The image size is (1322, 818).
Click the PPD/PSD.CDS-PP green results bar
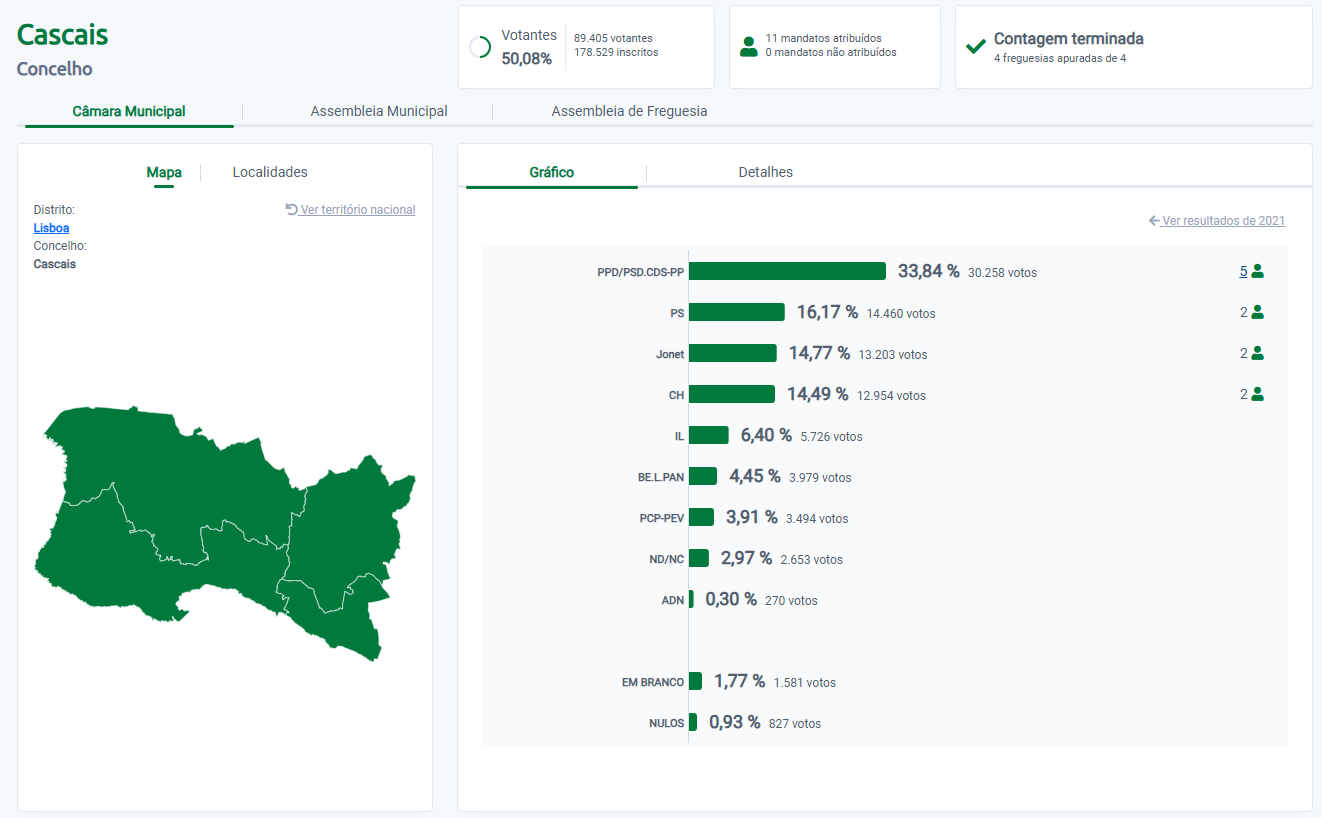[x=787, y=271]
